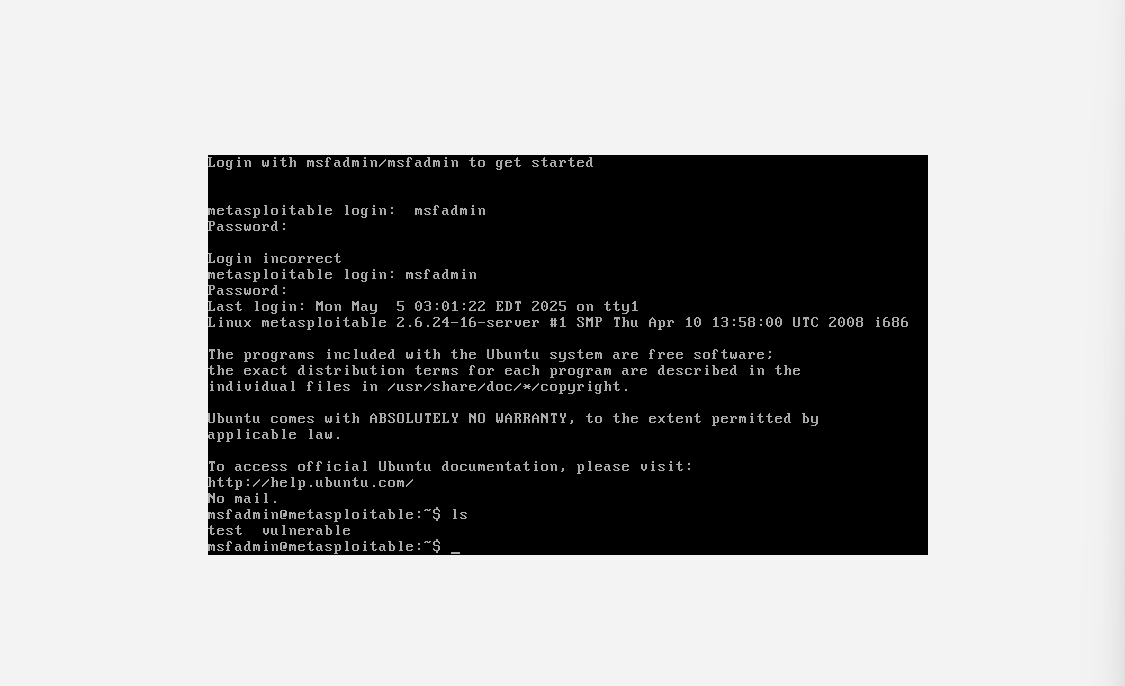This screenshot has height=686, width=1125.
Task: Click the 'applicable law.' line
Action: pyautogui.click(x=275, y=435)
